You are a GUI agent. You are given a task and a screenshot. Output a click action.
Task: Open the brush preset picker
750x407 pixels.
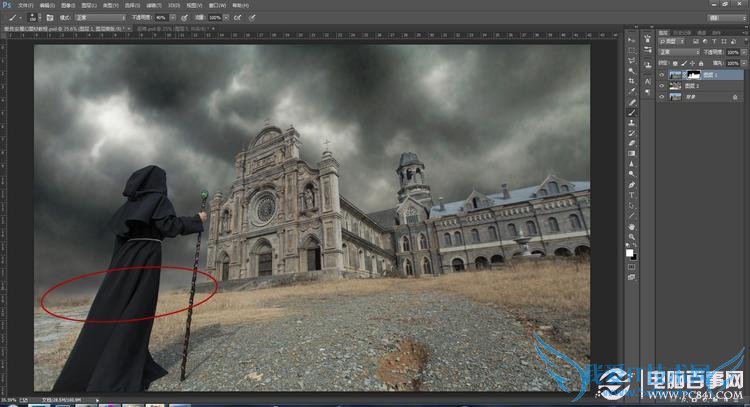tap(33, 17)
